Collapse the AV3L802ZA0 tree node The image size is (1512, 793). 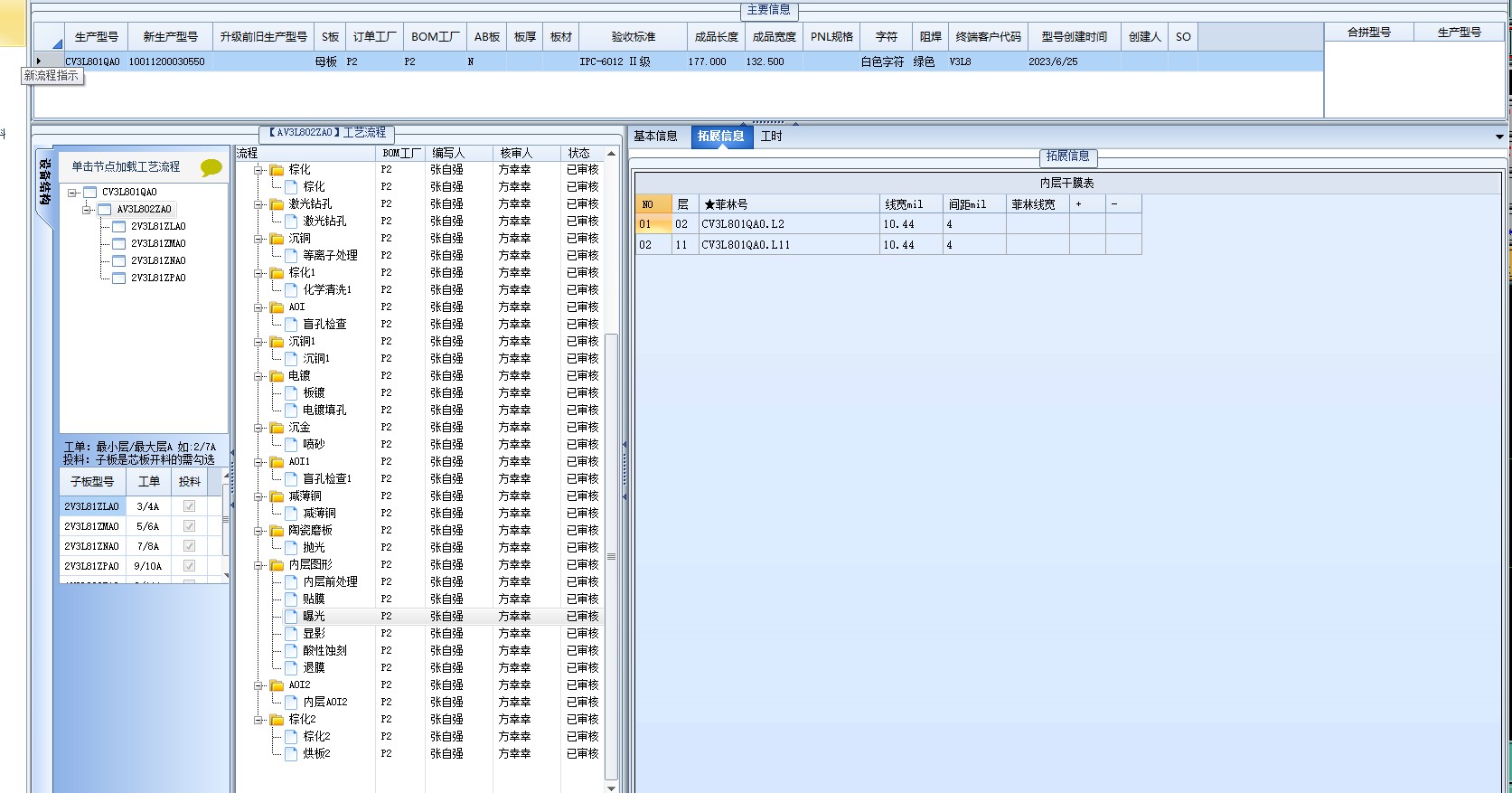pyautogui.click(x=88, y=210)
